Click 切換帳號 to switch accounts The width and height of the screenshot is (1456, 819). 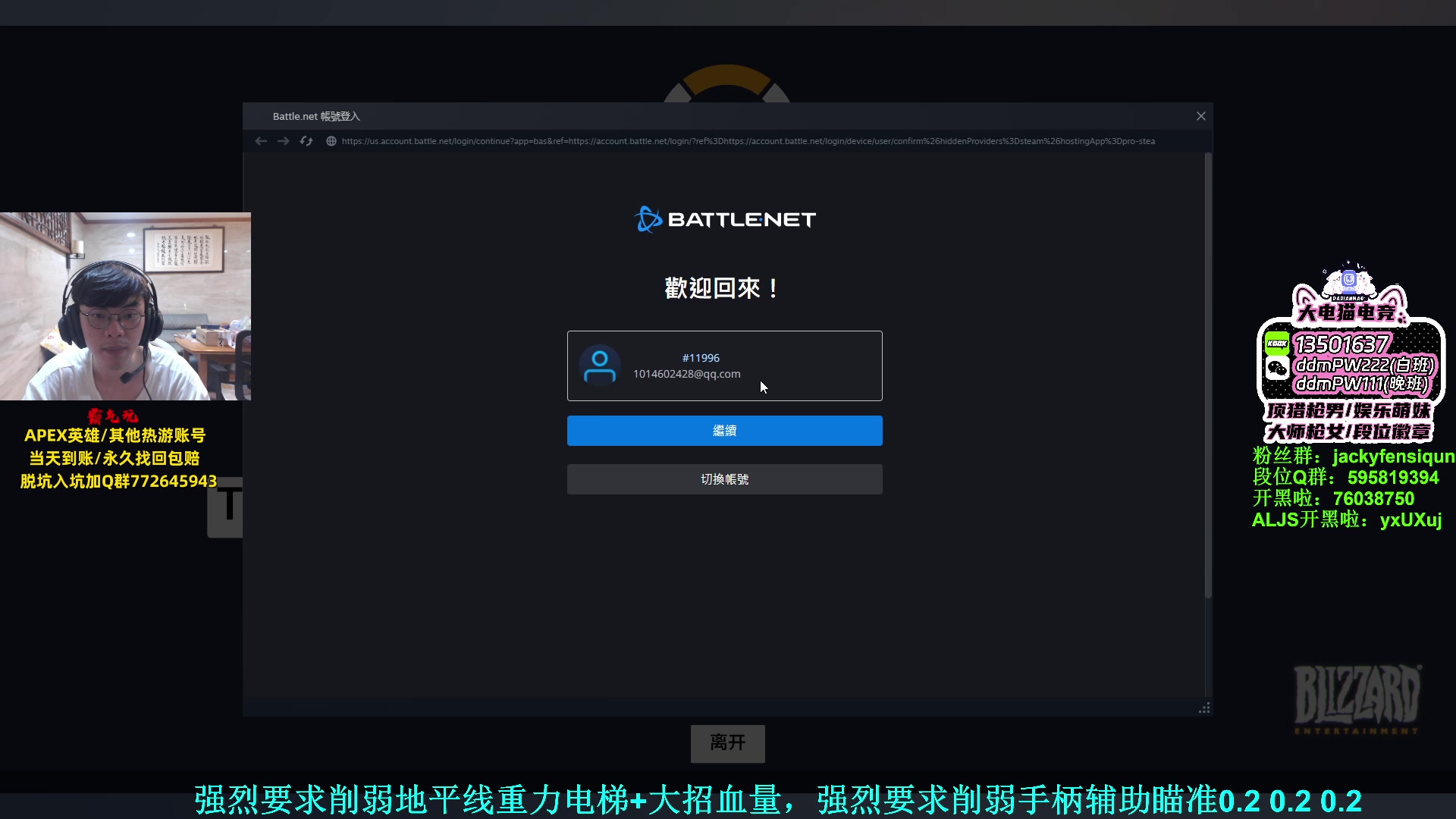(x=724, y=479)
